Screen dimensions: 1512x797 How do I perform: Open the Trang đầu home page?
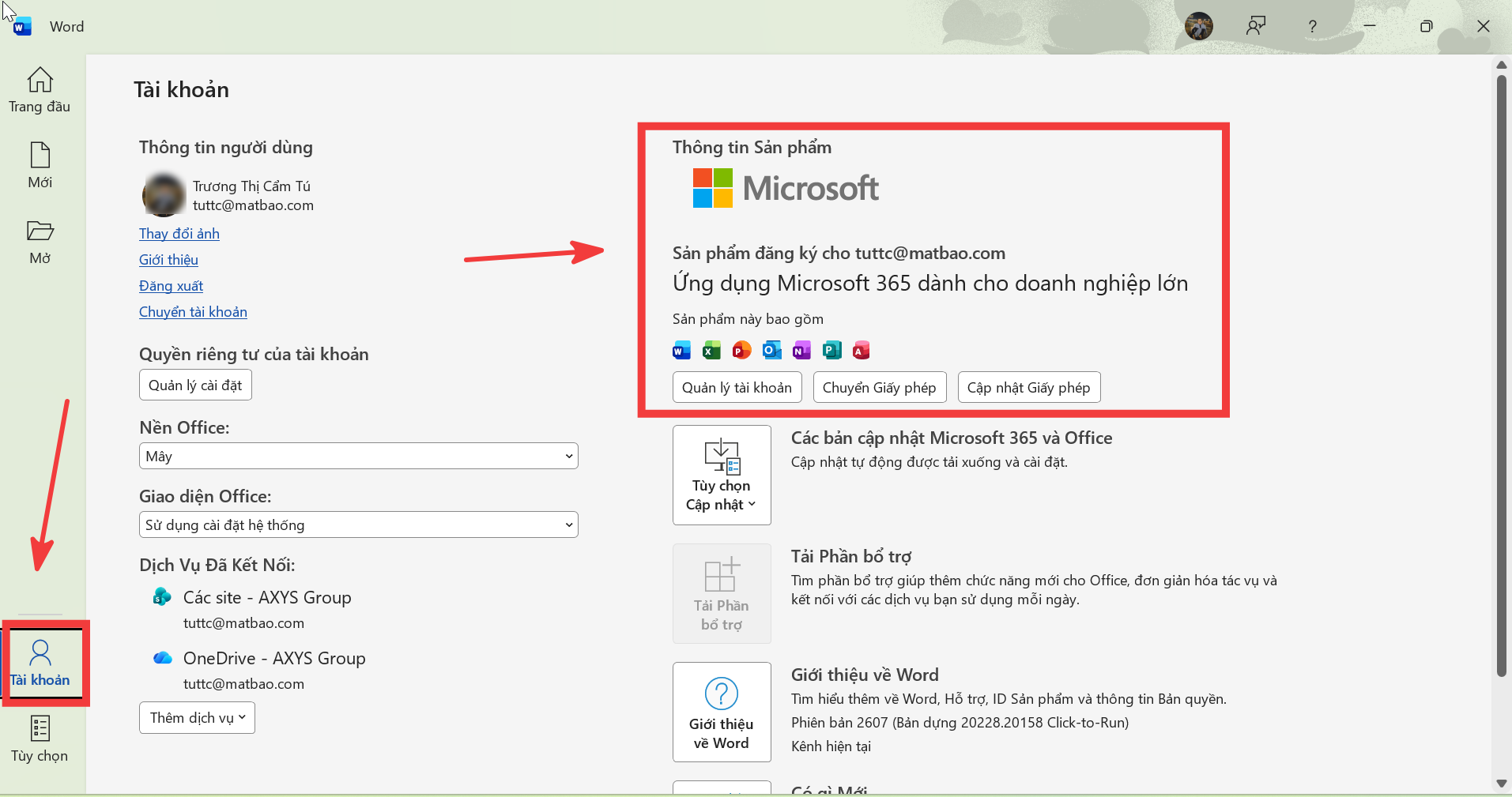pyautogui.click(x=40, y=90)
